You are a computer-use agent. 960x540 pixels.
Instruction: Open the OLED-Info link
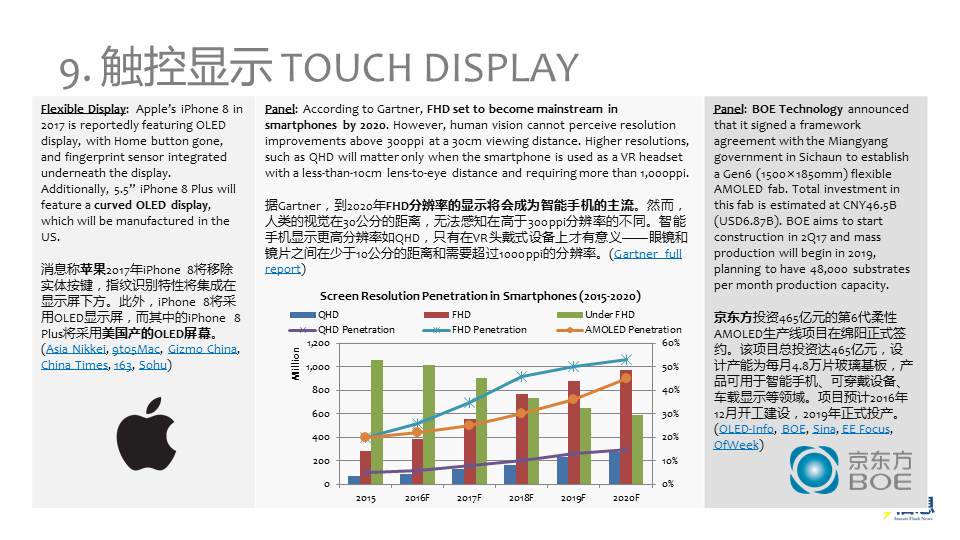746,429
